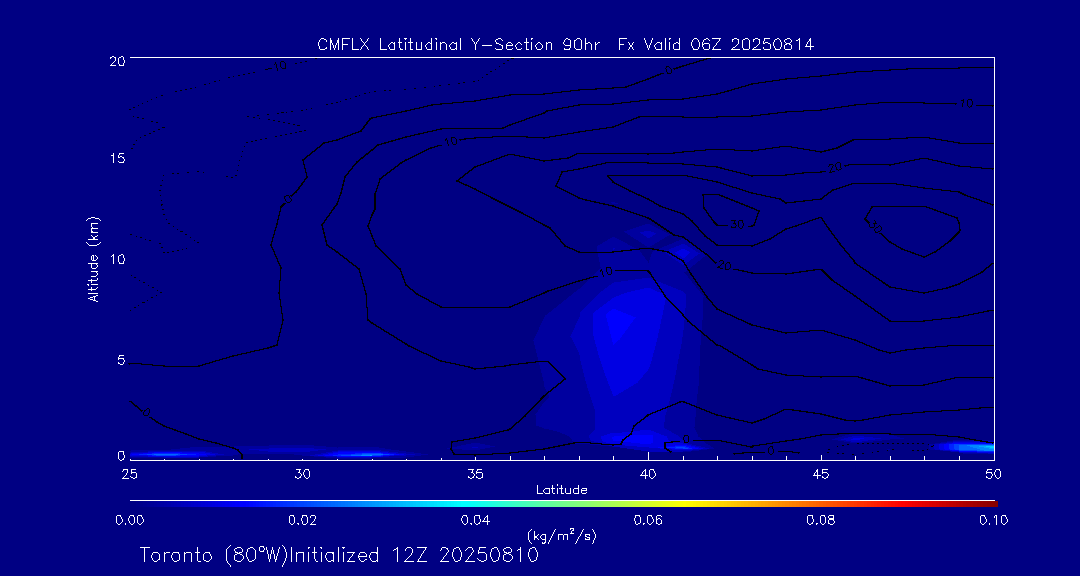Click the Toronto (80°W) initialization caption
The height and width of the screenshot is (576, 1080).
click(339, 555)
